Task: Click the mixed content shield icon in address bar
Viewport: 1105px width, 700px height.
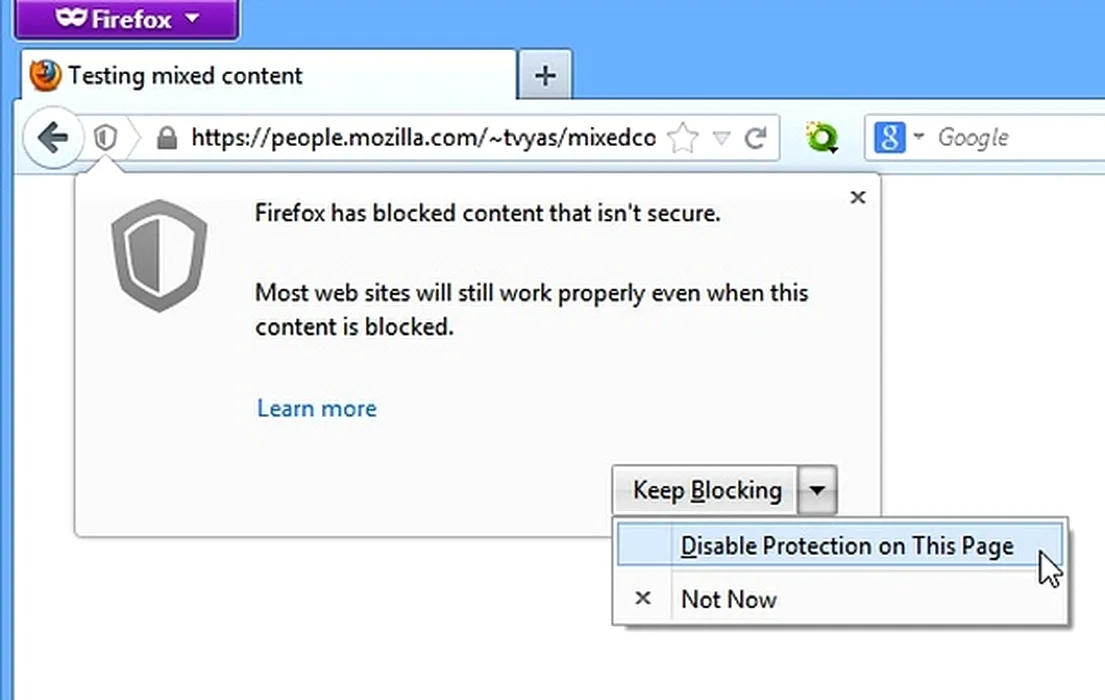Action: (105, 137)
